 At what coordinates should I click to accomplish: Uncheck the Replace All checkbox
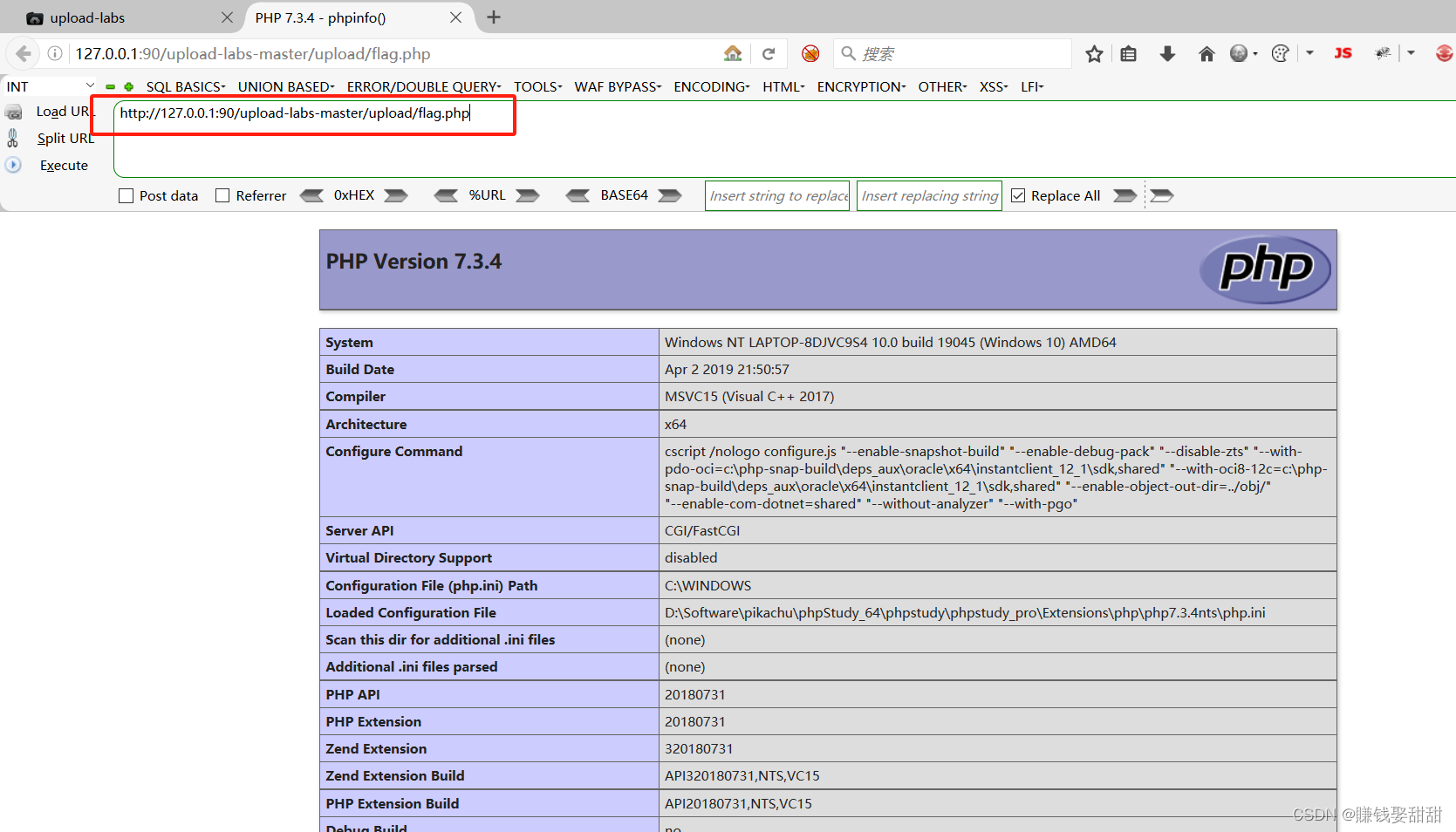(1018, 195)
